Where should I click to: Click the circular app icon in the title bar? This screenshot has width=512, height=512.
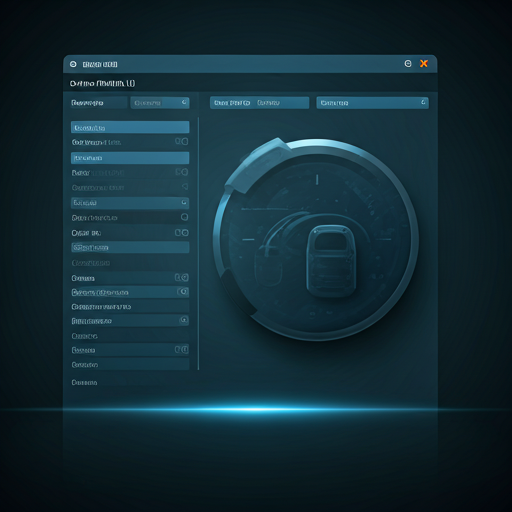point(73,64)
